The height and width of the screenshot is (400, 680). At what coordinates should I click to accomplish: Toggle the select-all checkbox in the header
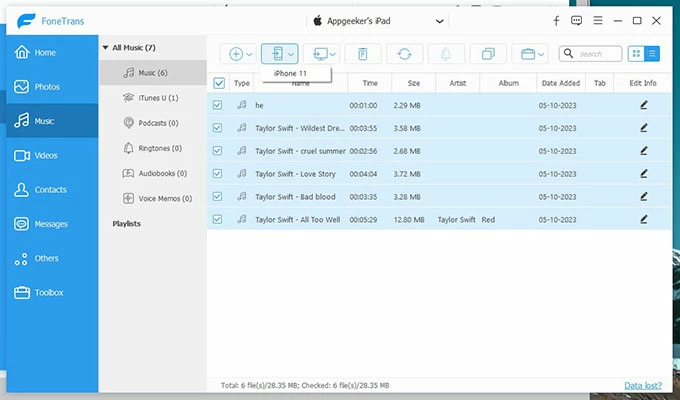coord(219,83)
